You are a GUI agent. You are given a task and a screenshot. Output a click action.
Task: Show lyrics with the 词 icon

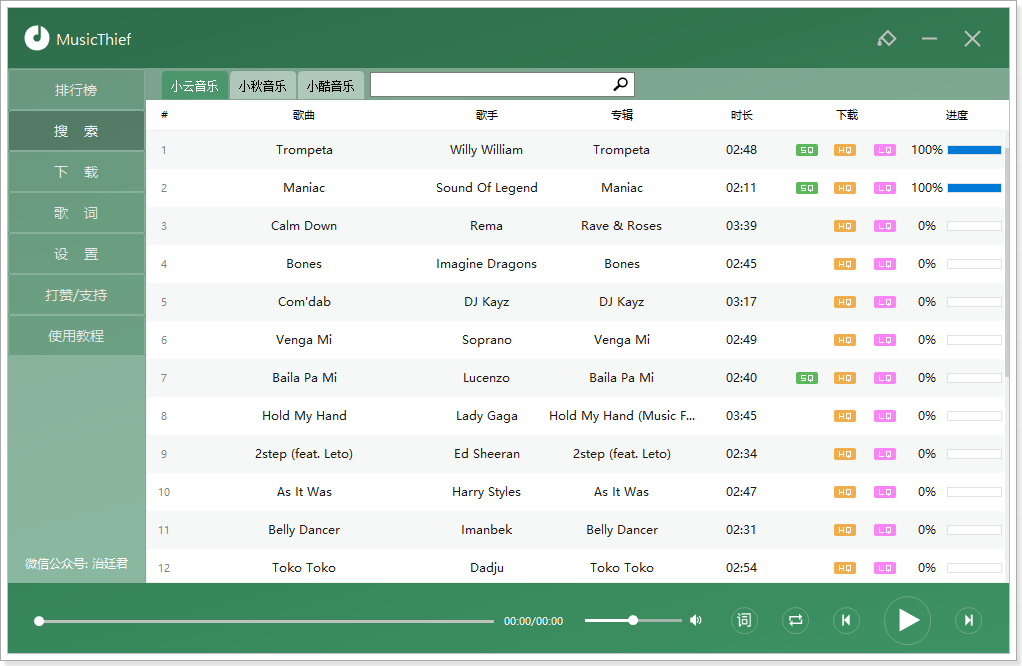pyautogui.click(x=744, y=620)
